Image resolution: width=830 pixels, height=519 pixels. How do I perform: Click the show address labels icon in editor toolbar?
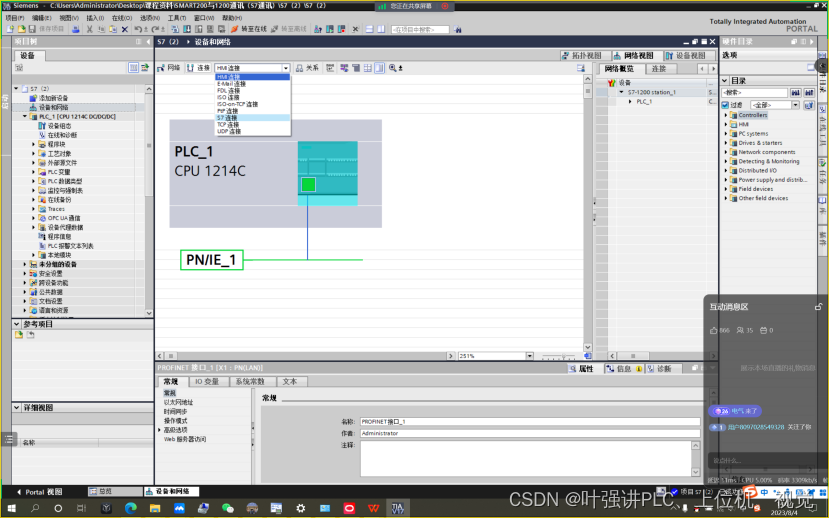point(344,68)
